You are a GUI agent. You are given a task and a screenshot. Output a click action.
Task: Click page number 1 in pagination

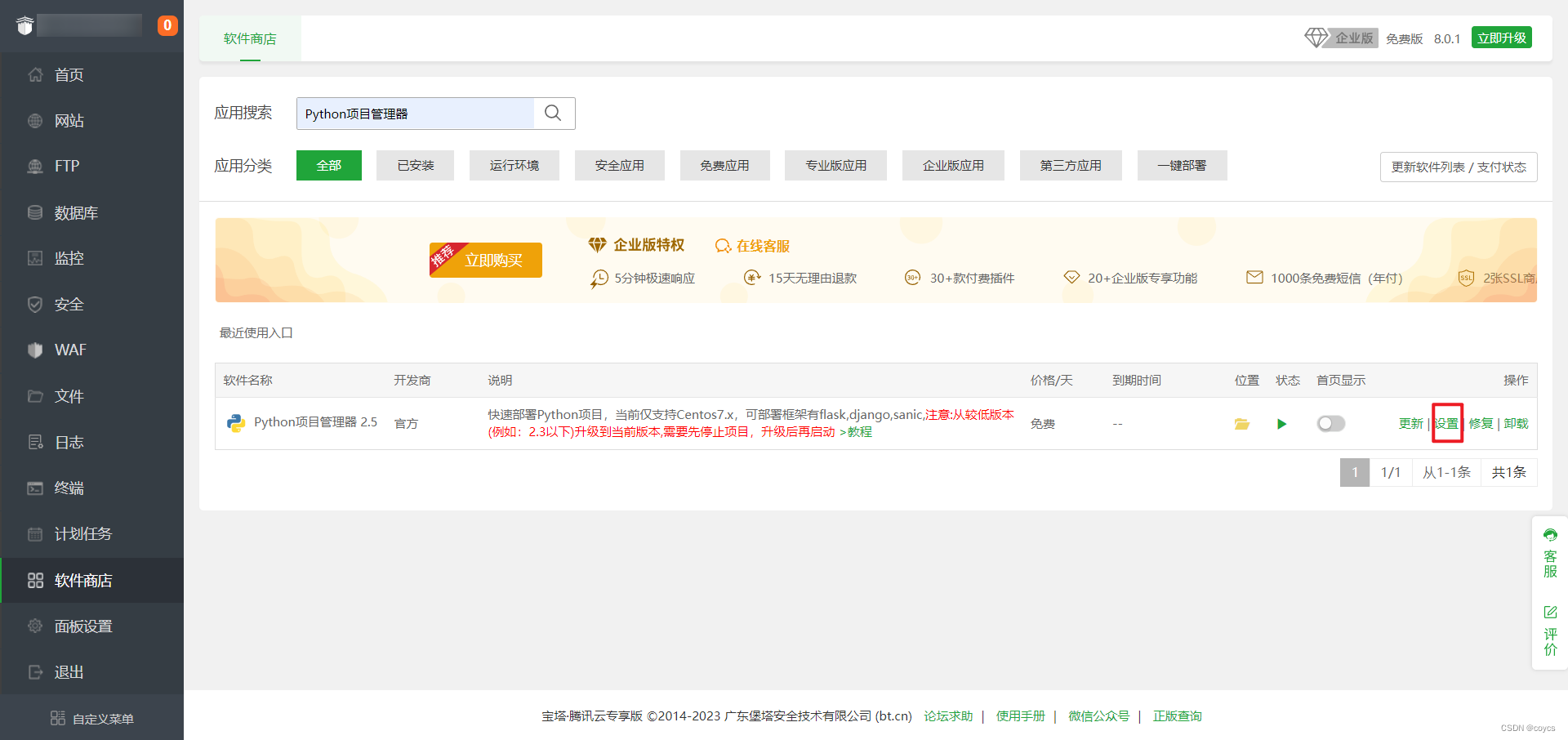tap(1355, 472)
